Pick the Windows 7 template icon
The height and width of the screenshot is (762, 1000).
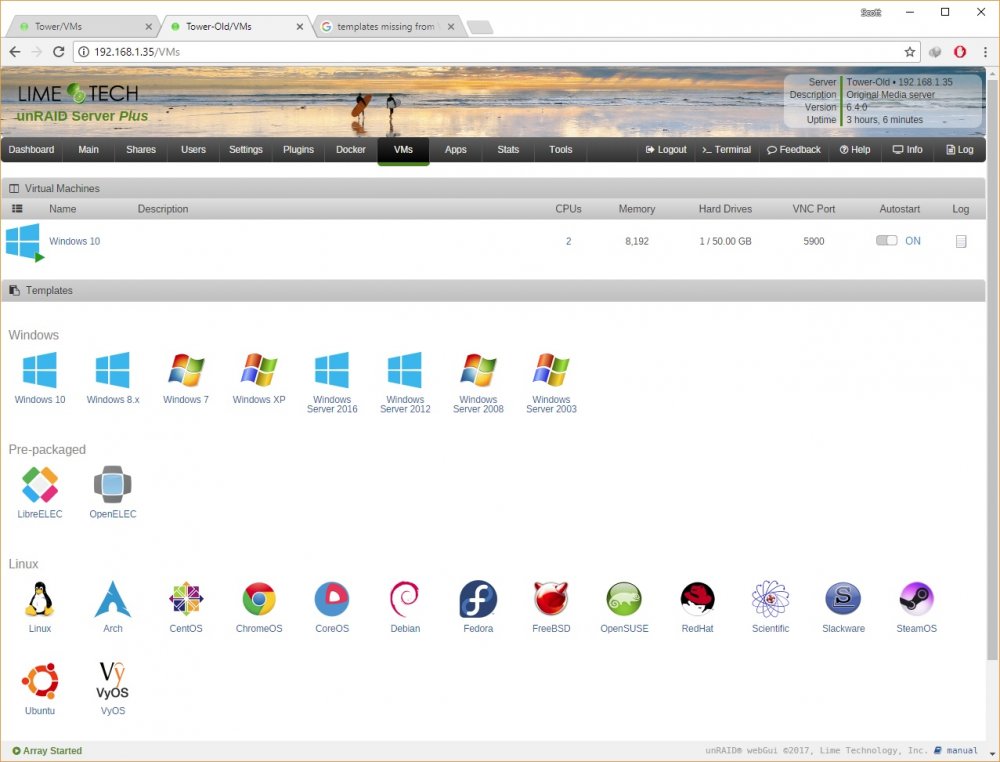(x=186, y=370)
